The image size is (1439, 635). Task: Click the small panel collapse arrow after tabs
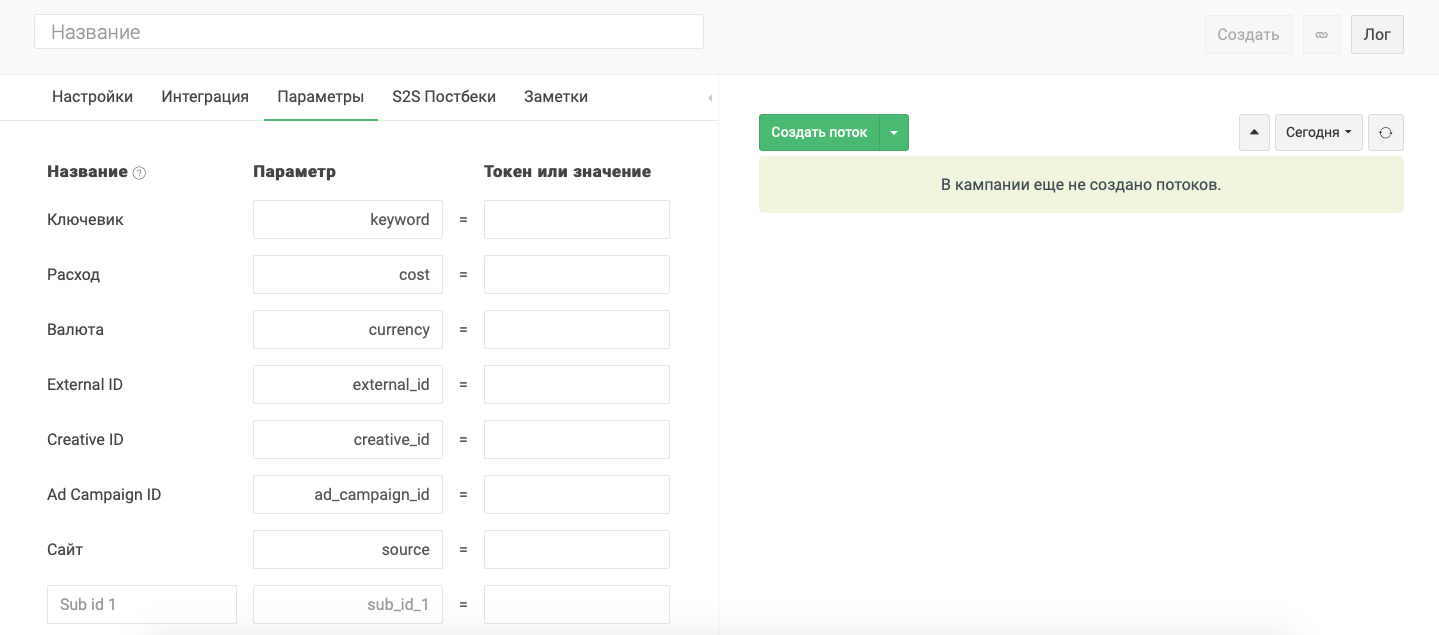pos(710,98)
